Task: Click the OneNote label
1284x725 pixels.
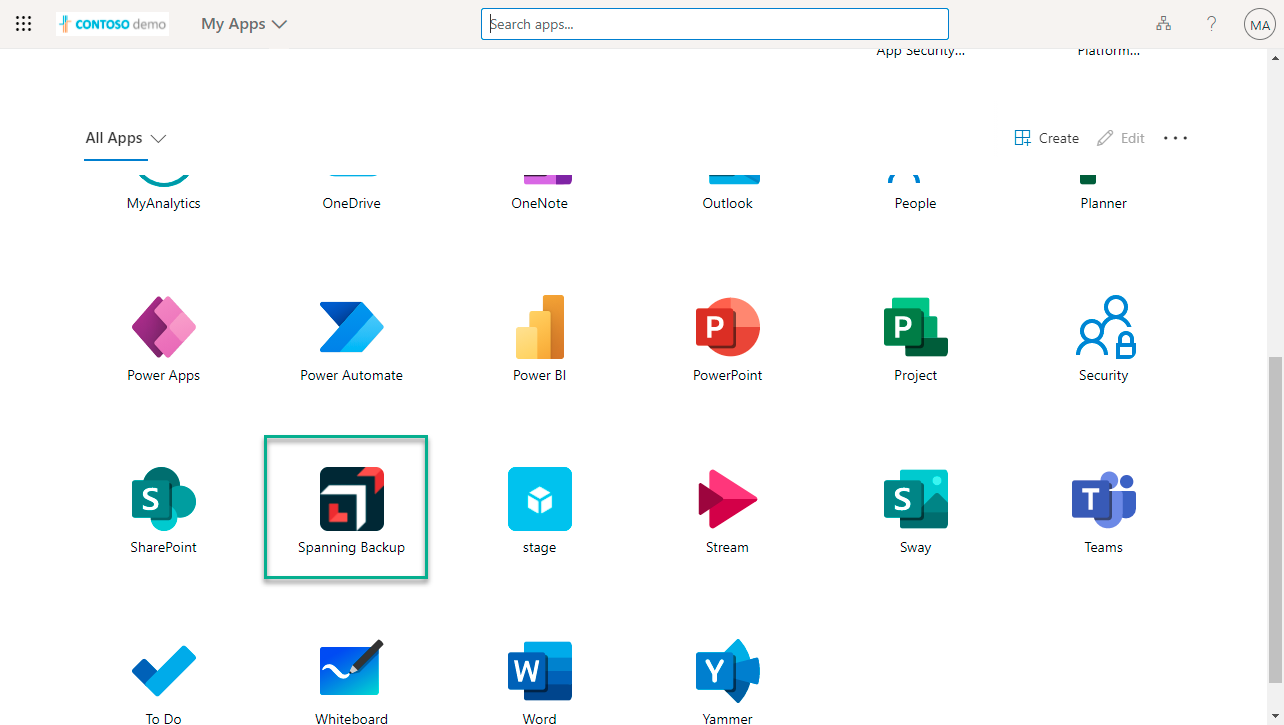Action: [x=540, y=203]
